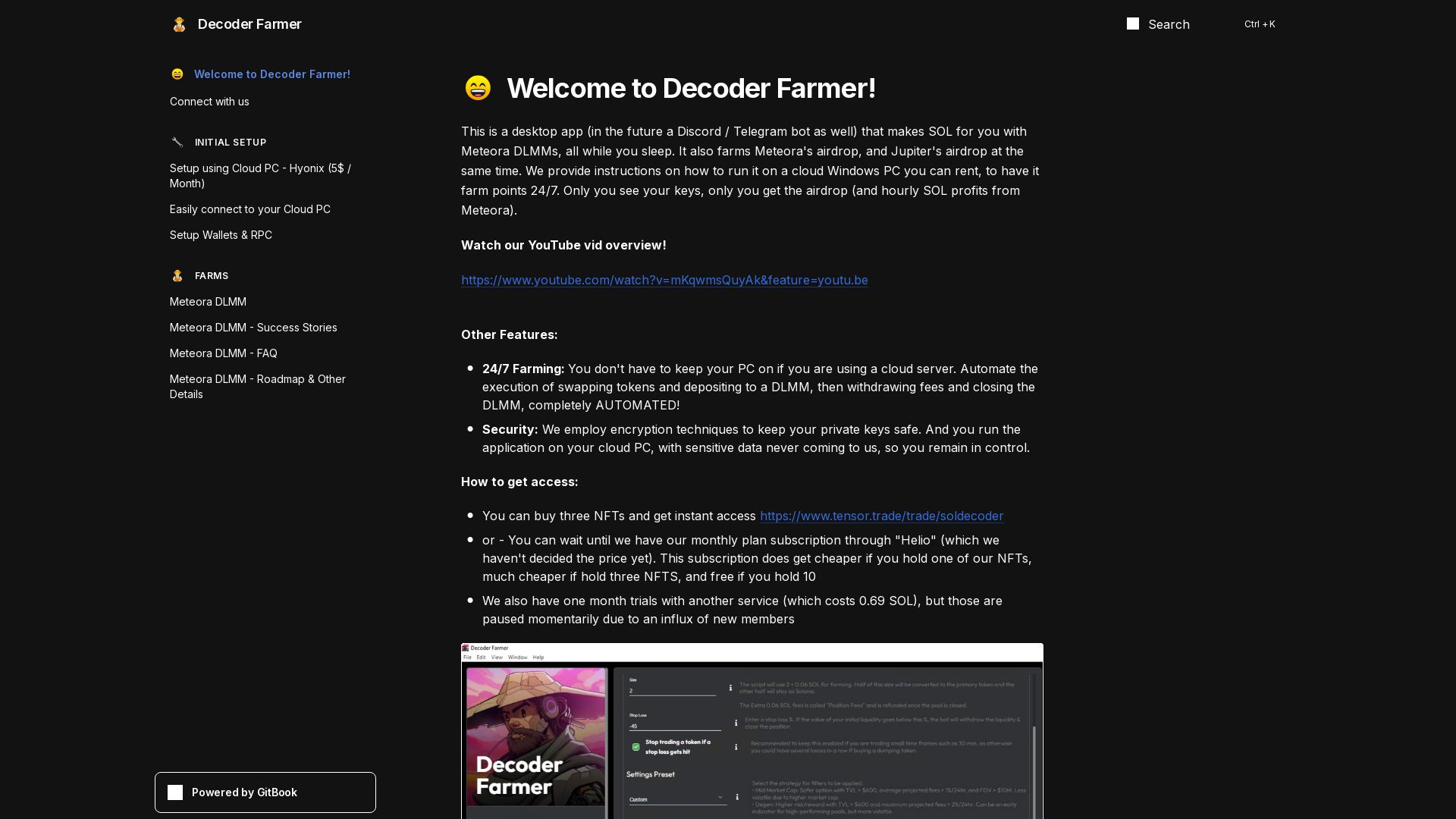Click the wrench icon next to INITIAL SETUP
This screenshot has height=819, width=1456.
click(177, 142)
